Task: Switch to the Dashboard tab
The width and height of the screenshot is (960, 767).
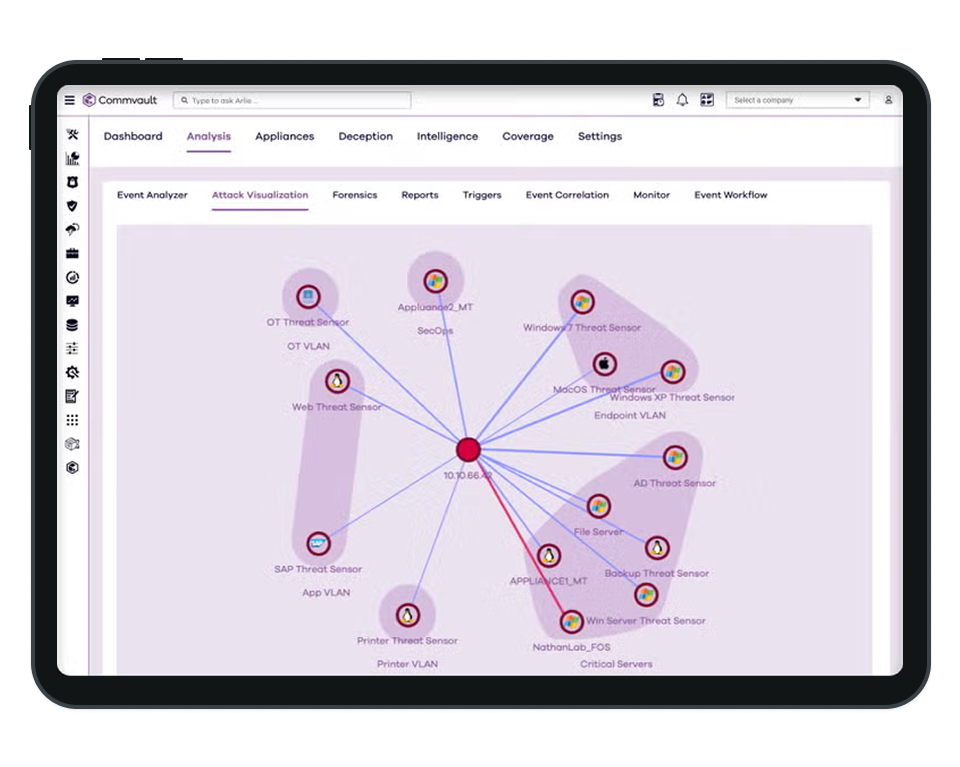Action: coord(133,136)
